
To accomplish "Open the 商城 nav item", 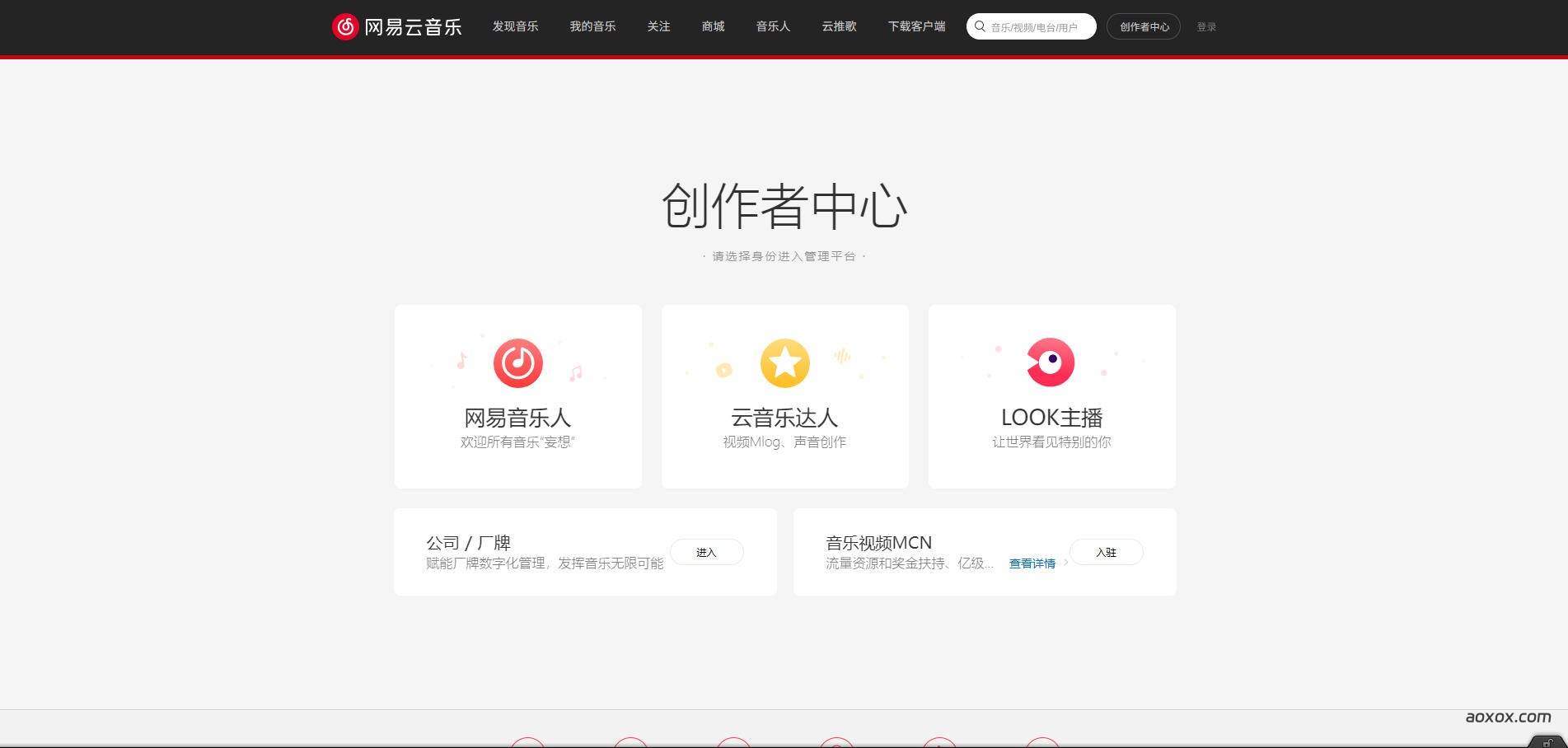I will point(714,26).
